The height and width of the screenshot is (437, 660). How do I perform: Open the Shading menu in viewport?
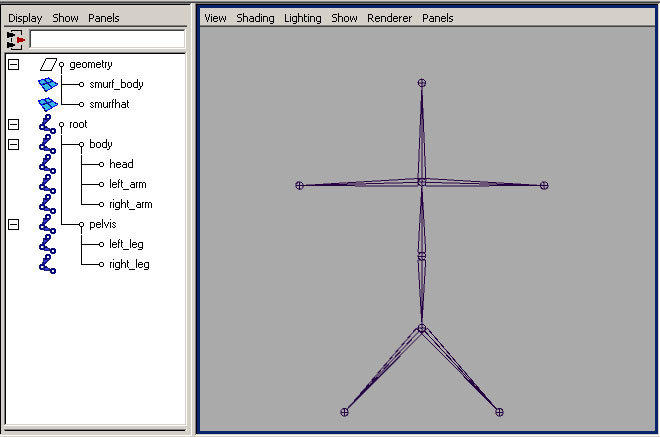point(255,18)
